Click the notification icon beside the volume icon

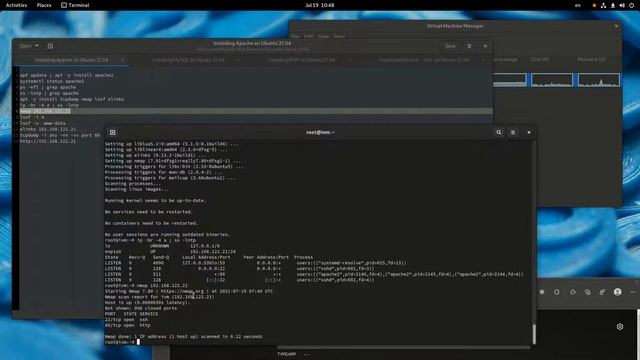click(x=613, y=5)
